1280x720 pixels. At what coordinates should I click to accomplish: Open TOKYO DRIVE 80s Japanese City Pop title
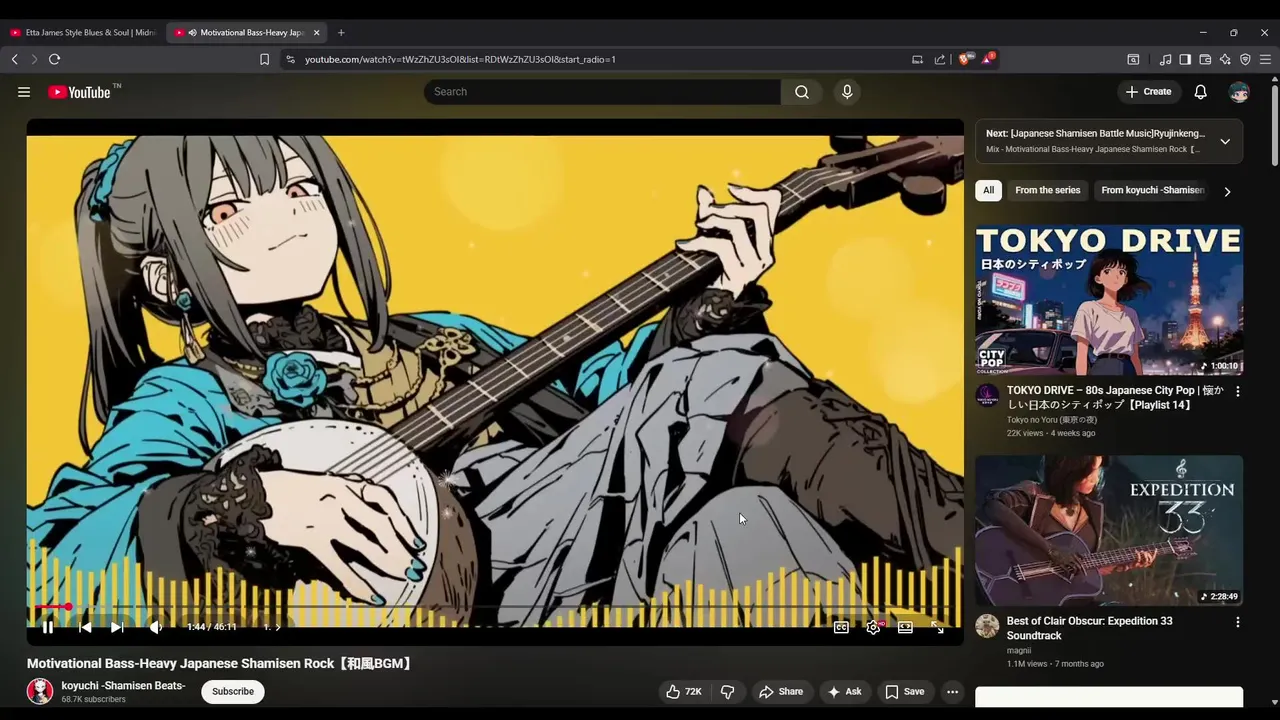pos(1115,398)
